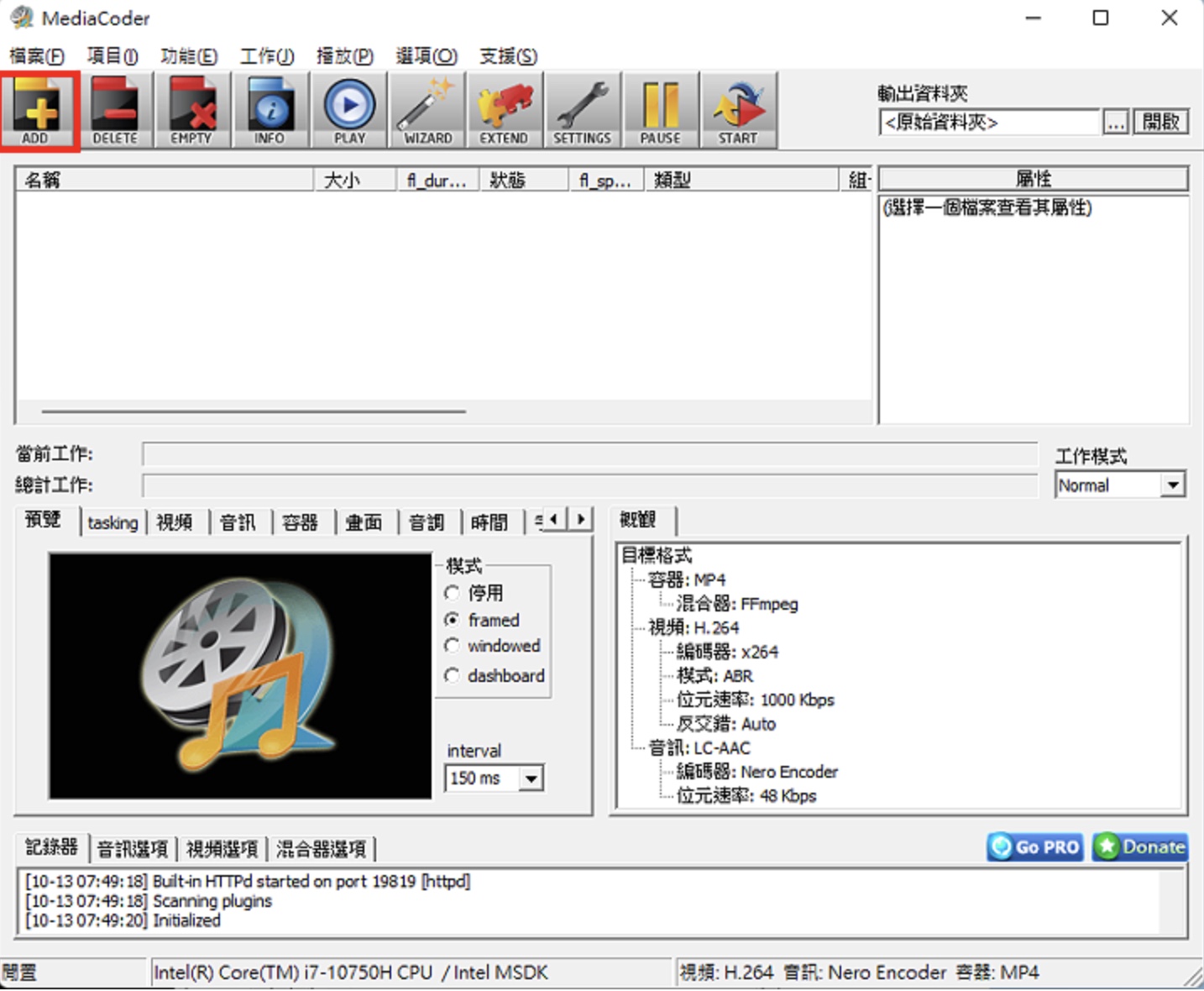Switch to the tasking tab

pyautogui.click(x=113, y=522)
